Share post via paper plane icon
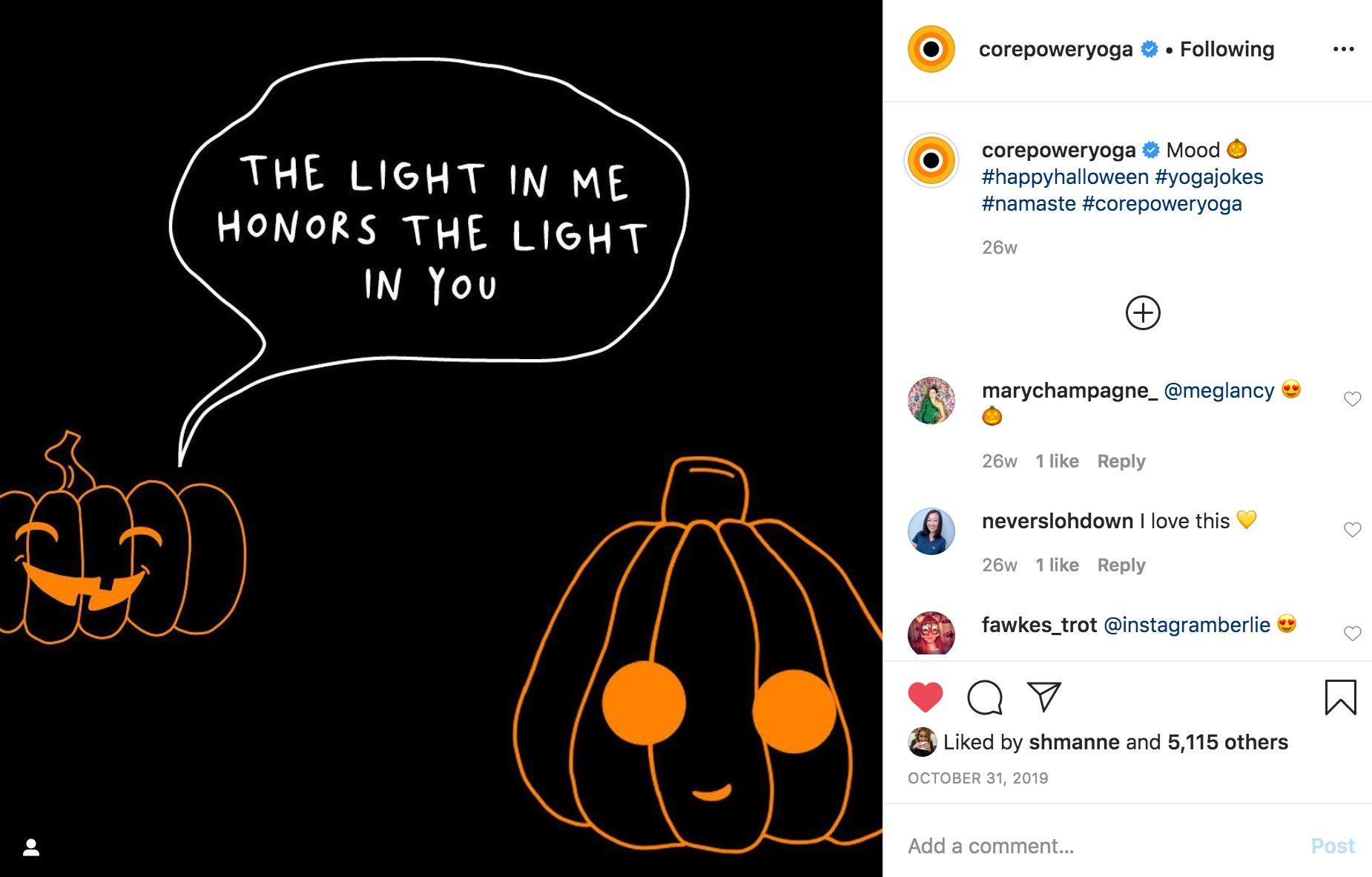 pos(1044,697)
